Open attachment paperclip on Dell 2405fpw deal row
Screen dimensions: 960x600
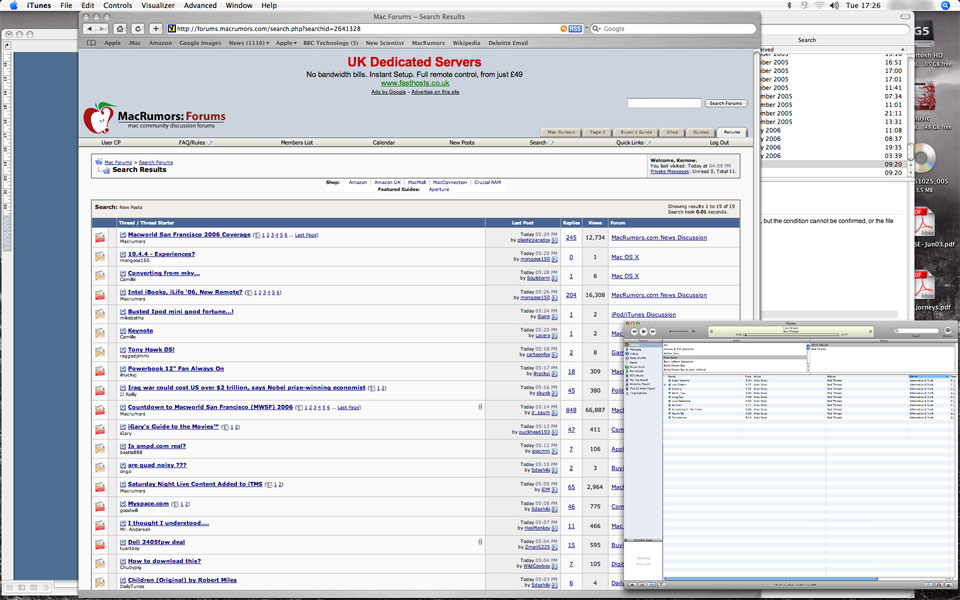point(480,542)
